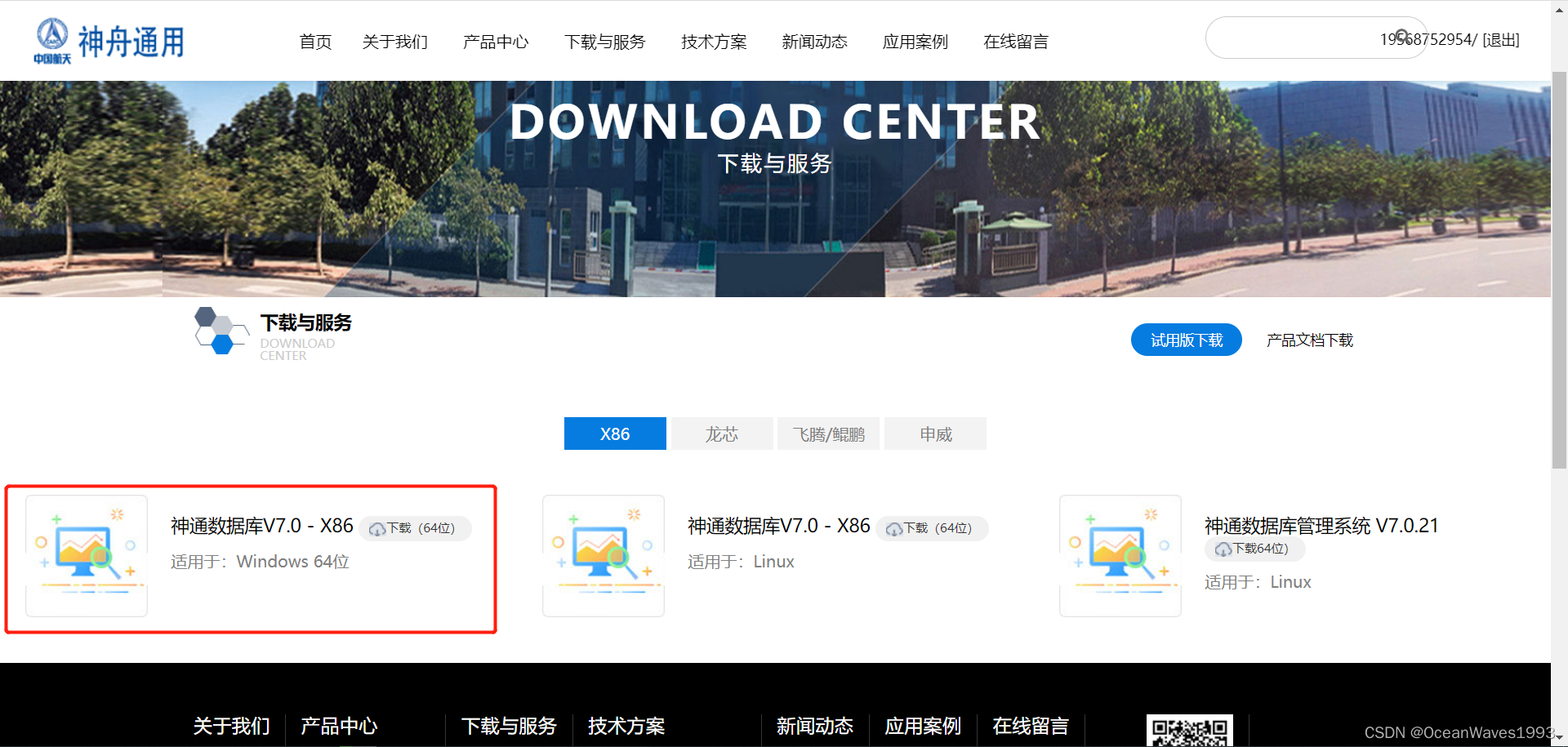
Task: Click footer link 下载与服务
Action: coord(509,726)
